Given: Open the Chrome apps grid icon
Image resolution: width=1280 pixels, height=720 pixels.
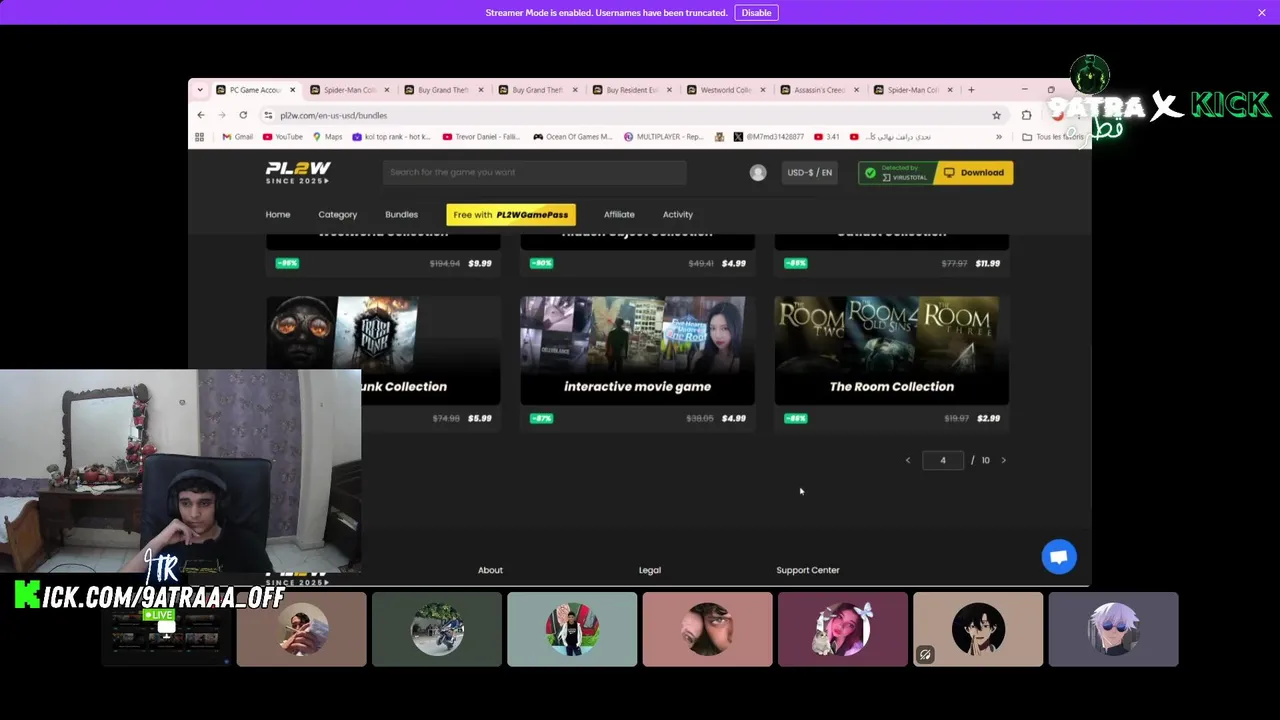Looking at the screenshot, I should click(200, 137).
